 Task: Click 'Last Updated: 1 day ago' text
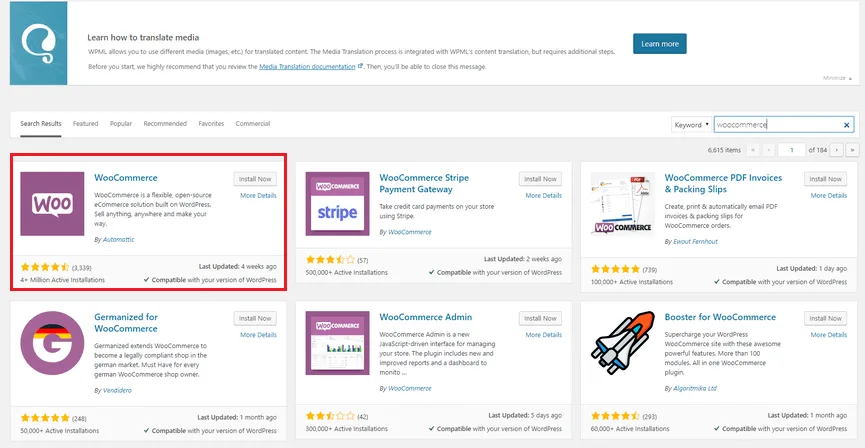click(811, 269)
